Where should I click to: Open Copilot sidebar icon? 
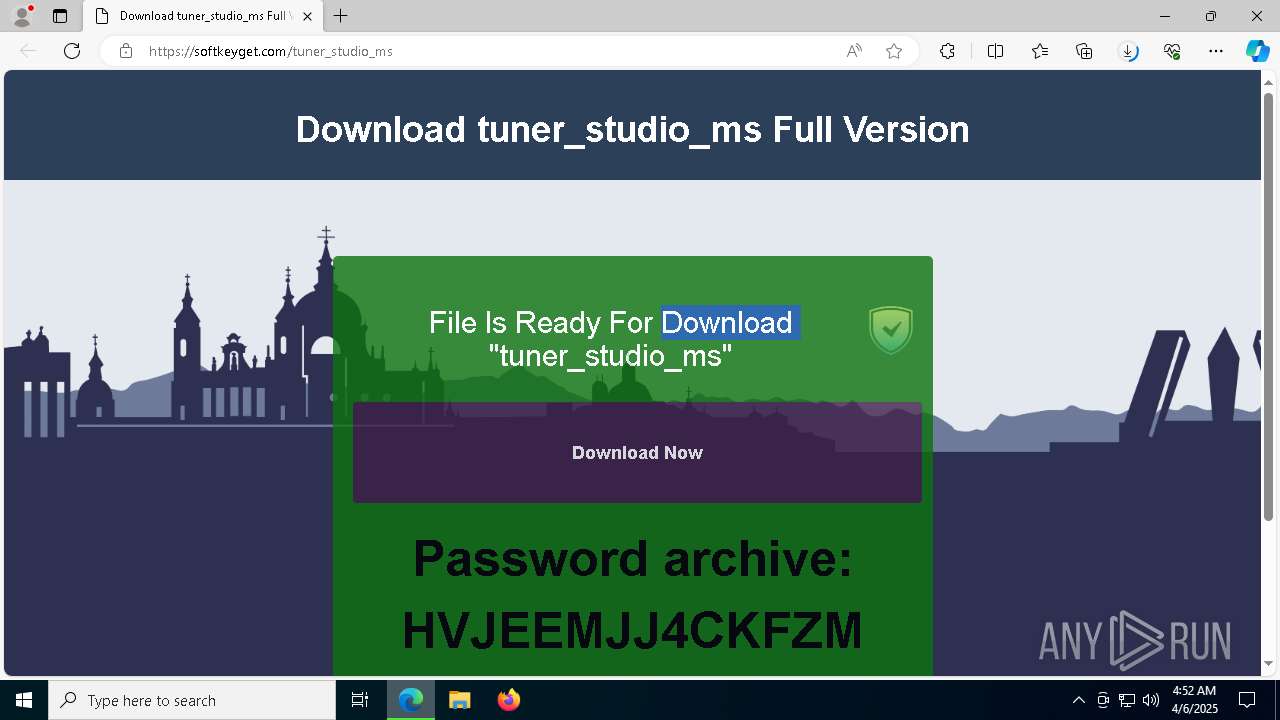1257,51
